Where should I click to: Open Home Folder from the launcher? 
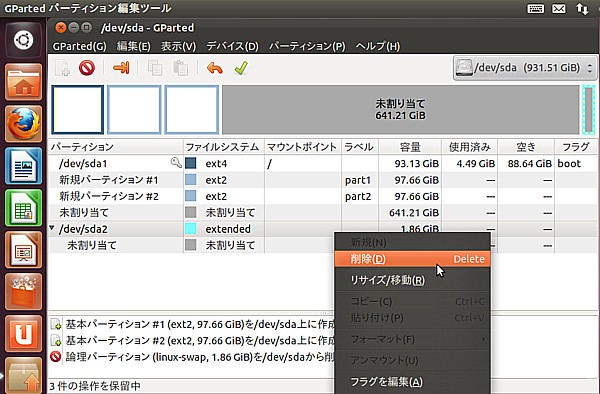(24, 82)
